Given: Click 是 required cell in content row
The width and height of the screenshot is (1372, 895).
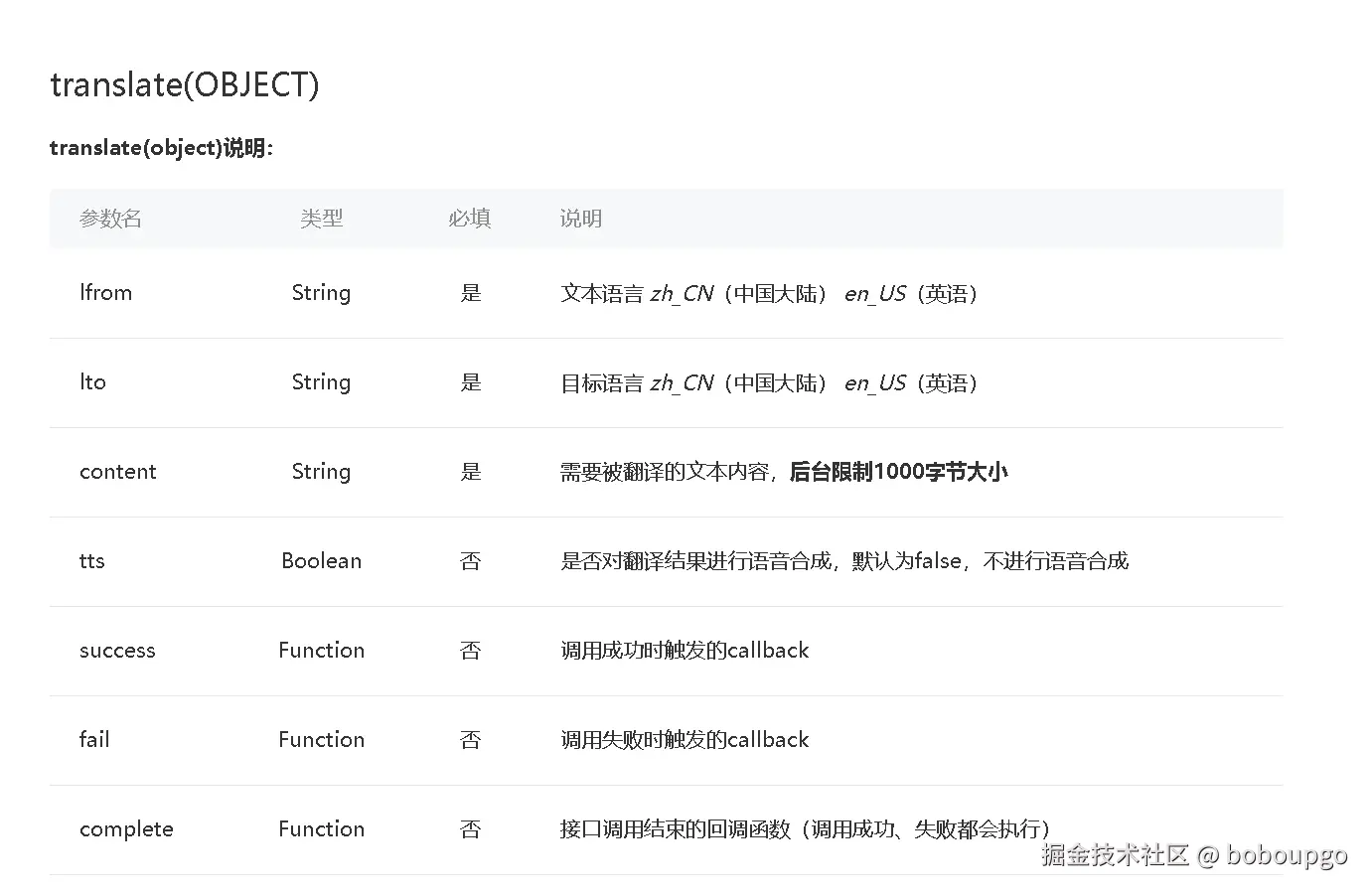Looking at the screenshot, I should coord(471,472).
